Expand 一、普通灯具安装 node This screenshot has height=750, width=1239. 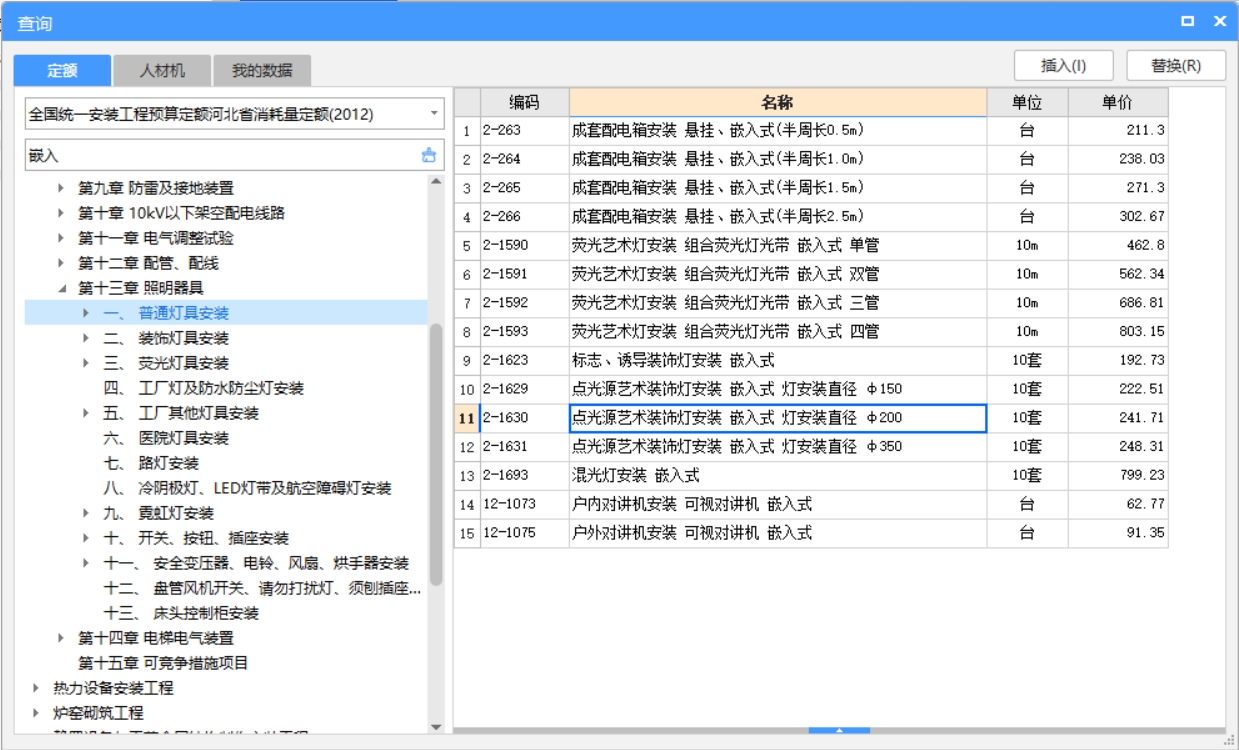(x=86, y=313)
